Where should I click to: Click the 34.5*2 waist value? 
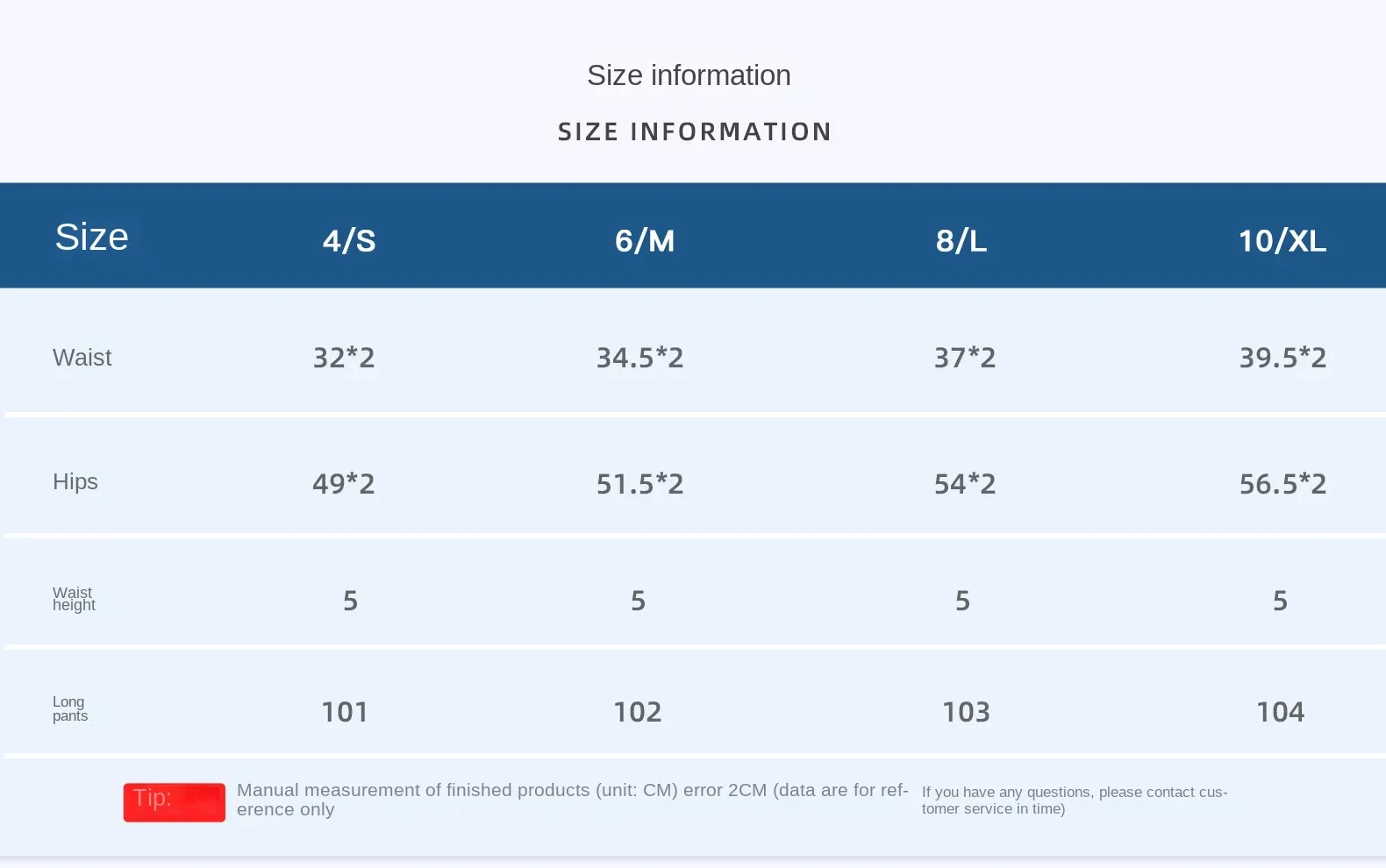pos(639,358)
